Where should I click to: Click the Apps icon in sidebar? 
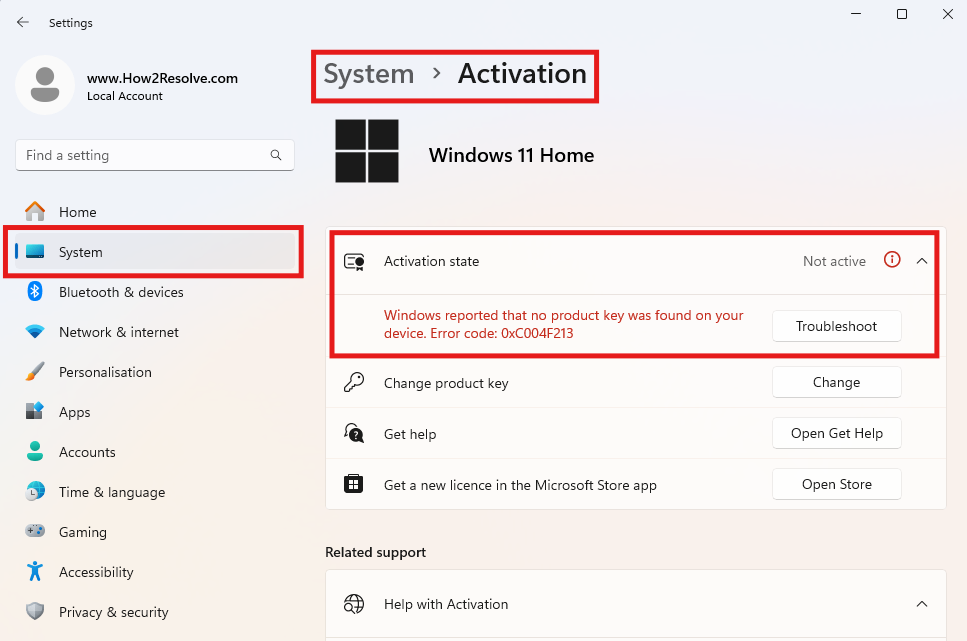35,411
